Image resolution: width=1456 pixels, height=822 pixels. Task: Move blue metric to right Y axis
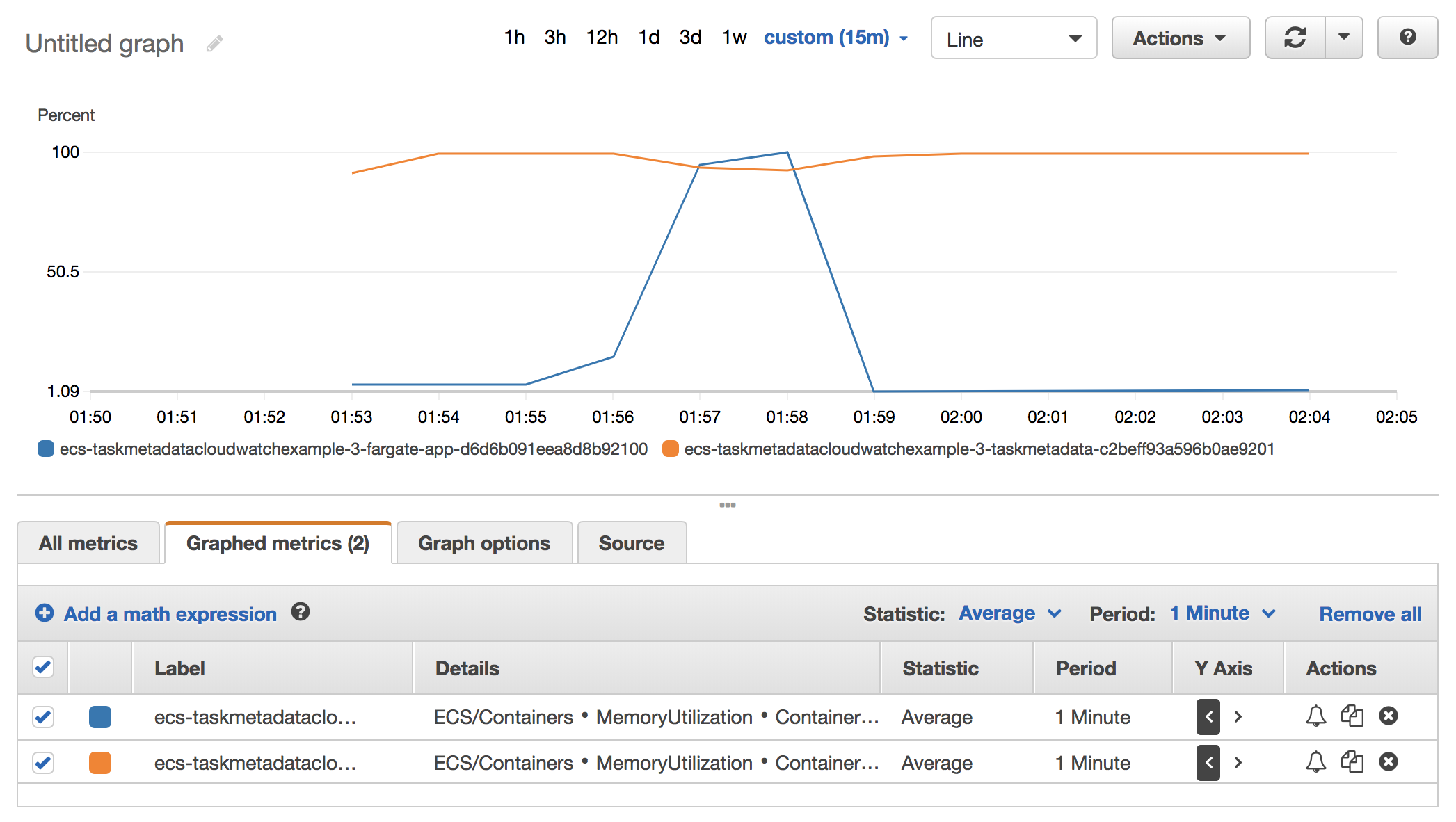point(1238,716)
